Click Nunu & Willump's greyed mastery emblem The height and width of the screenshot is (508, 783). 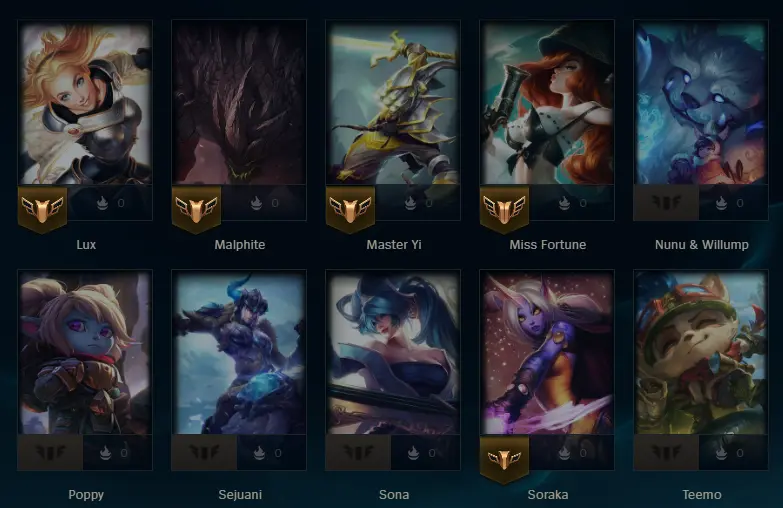pyautogui.click(x=666, y=203)
